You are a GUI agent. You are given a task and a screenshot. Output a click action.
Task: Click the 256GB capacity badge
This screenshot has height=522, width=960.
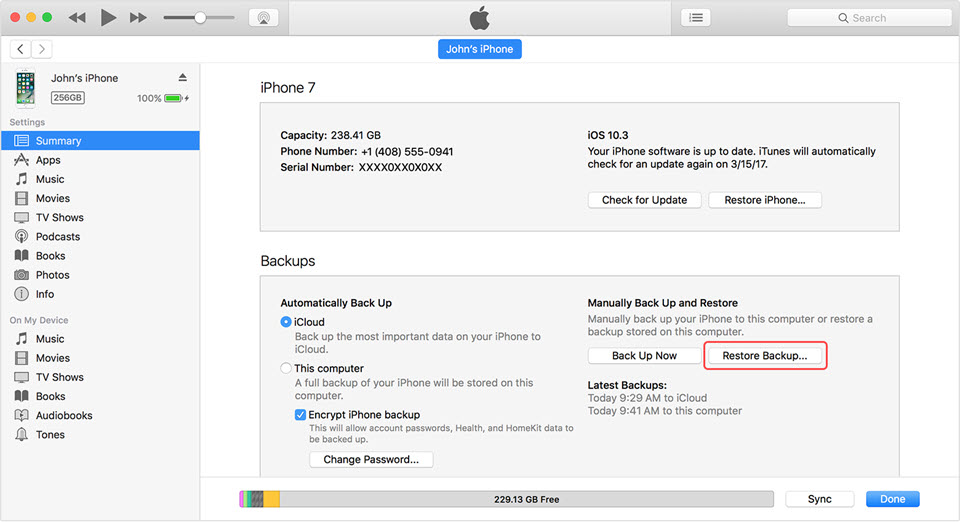pyautogui.click(x=67, y=97)
